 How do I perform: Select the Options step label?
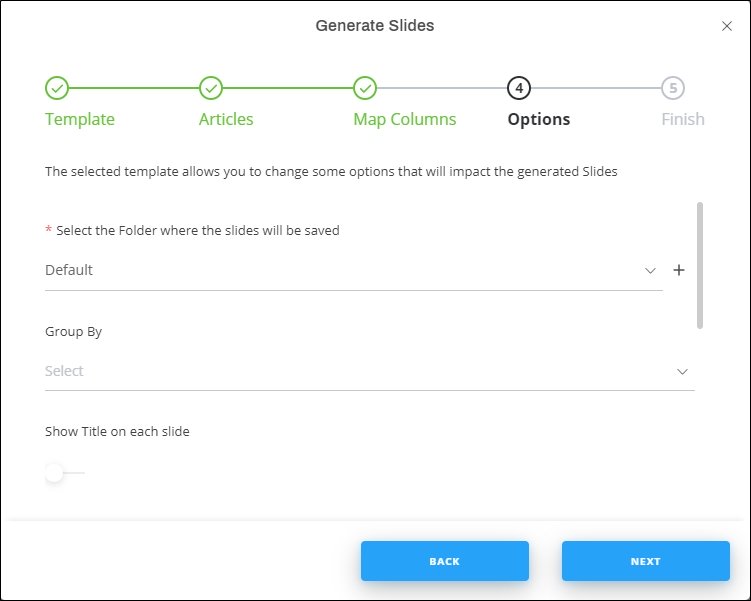[539, 119]
